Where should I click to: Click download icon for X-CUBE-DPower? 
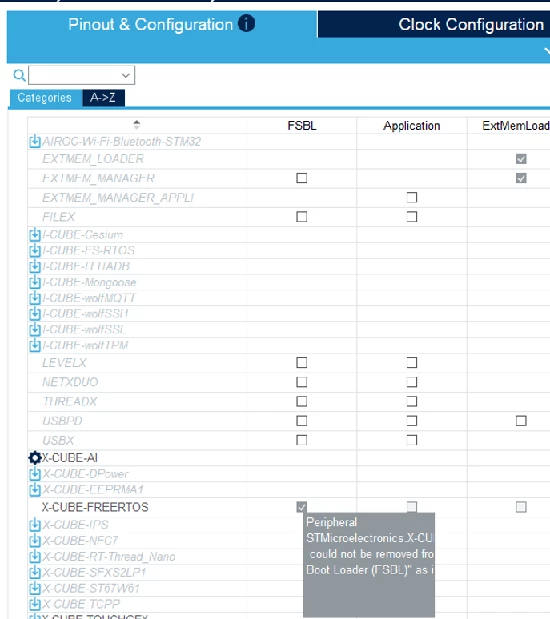pos(35,473)
